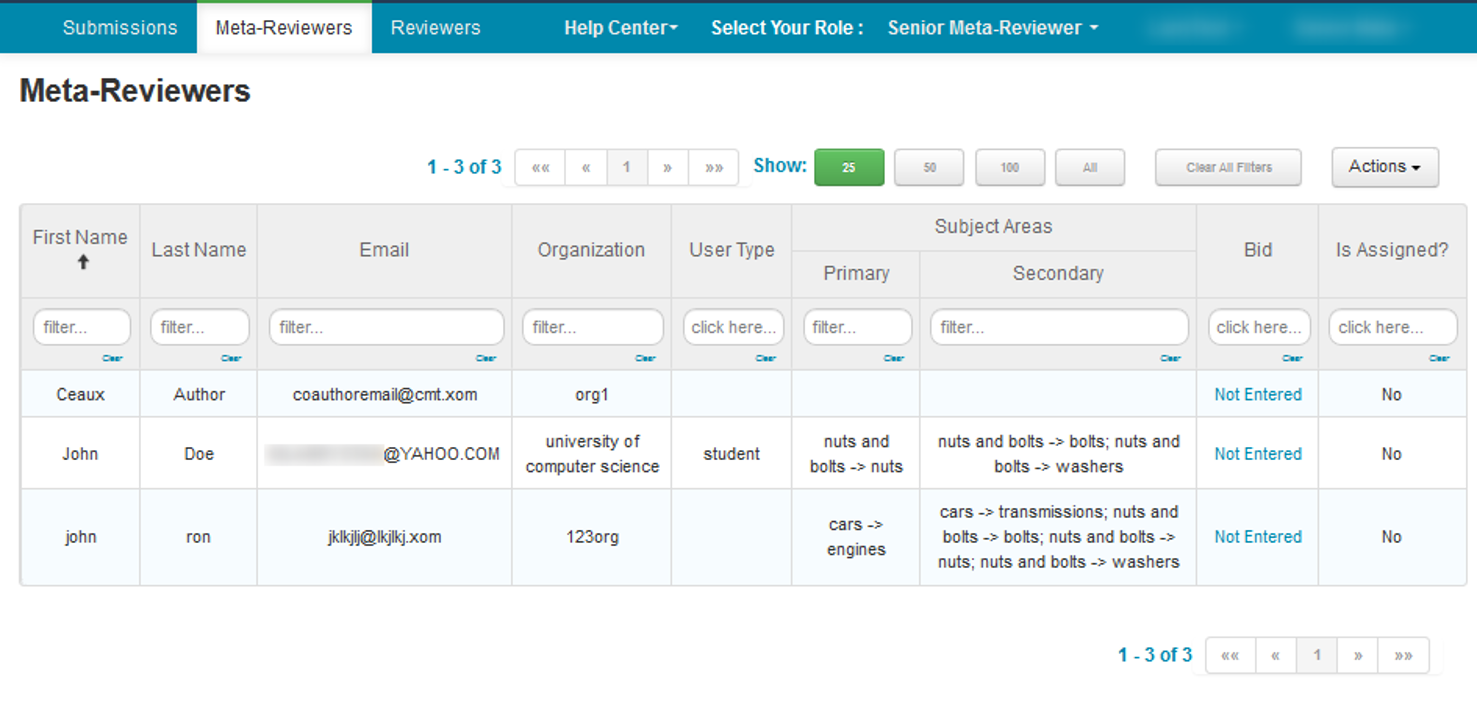Screen dimensions: 1477x710
Task: Expand the Help Center menu
Action: coord(620,28)
